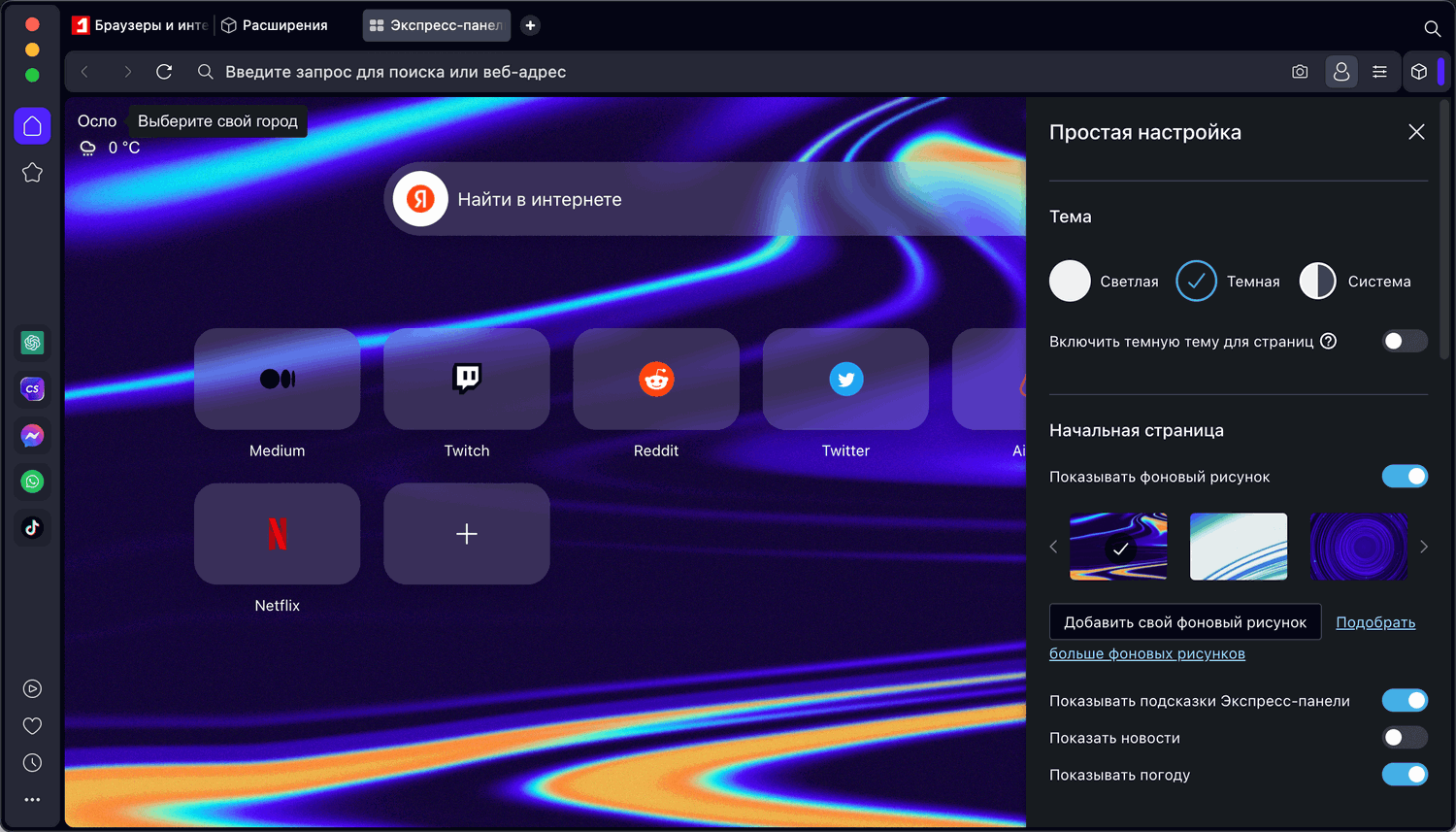Show next wallpapers with right chevron
The image size is (1456, 832).
tap(1423, 547)
